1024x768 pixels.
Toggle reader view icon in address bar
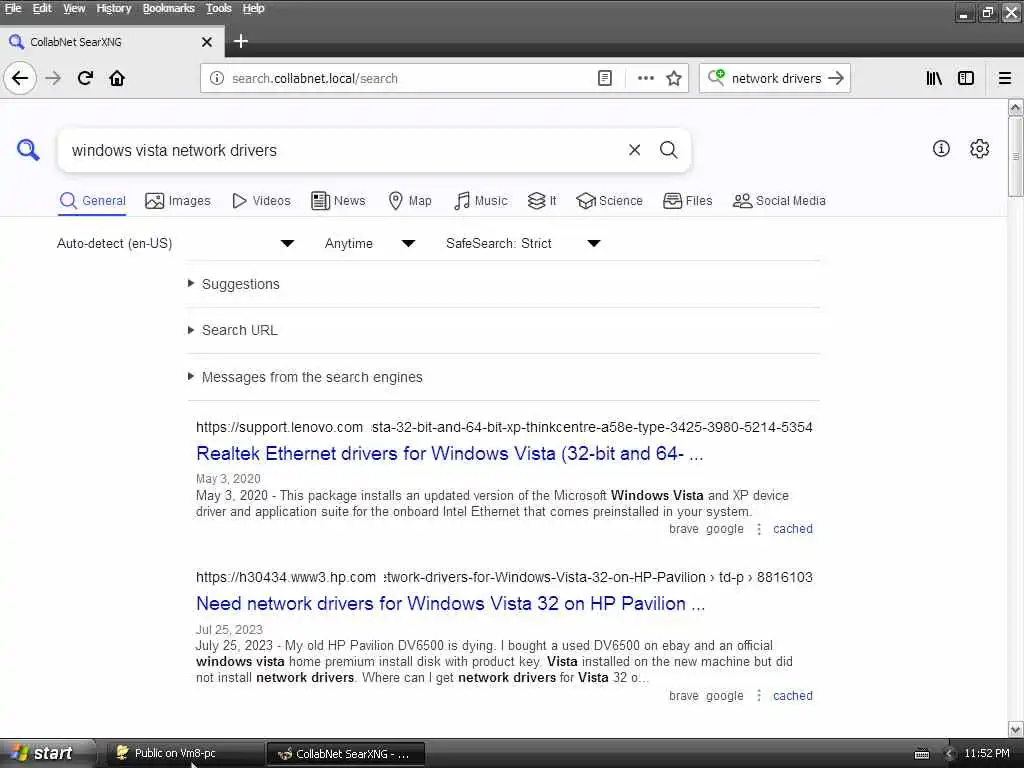605,78
